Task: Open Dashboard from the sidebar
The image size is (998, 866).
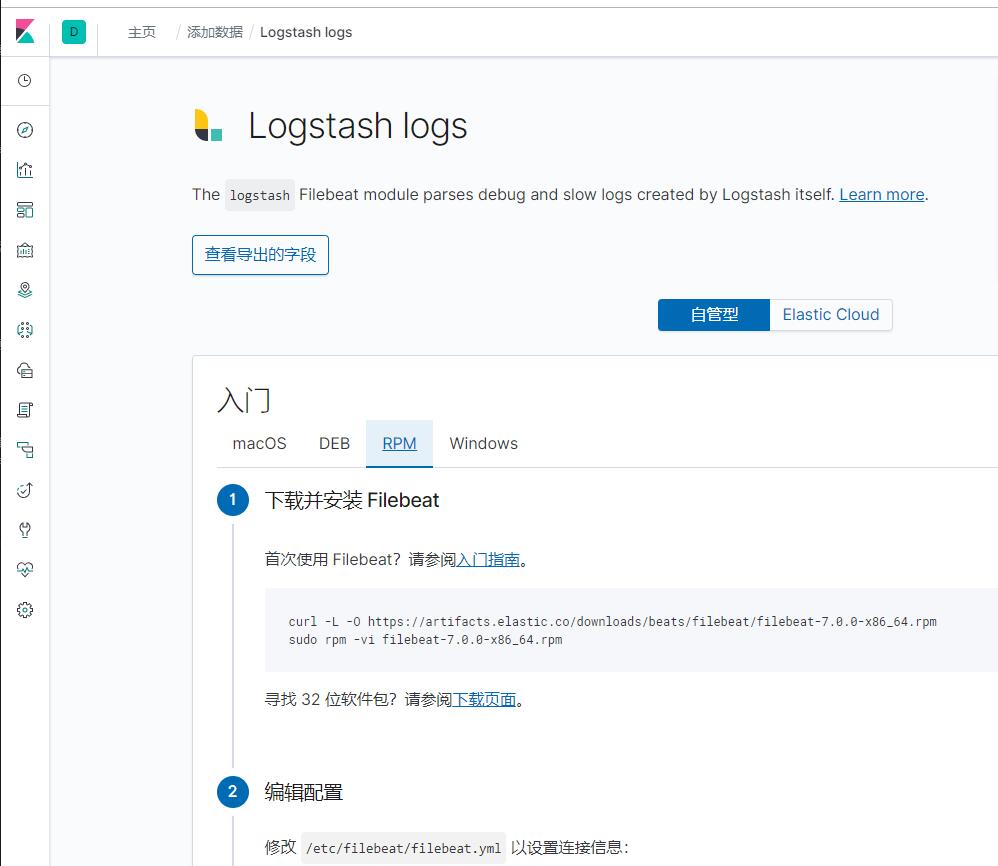Action: pos(25,210)
